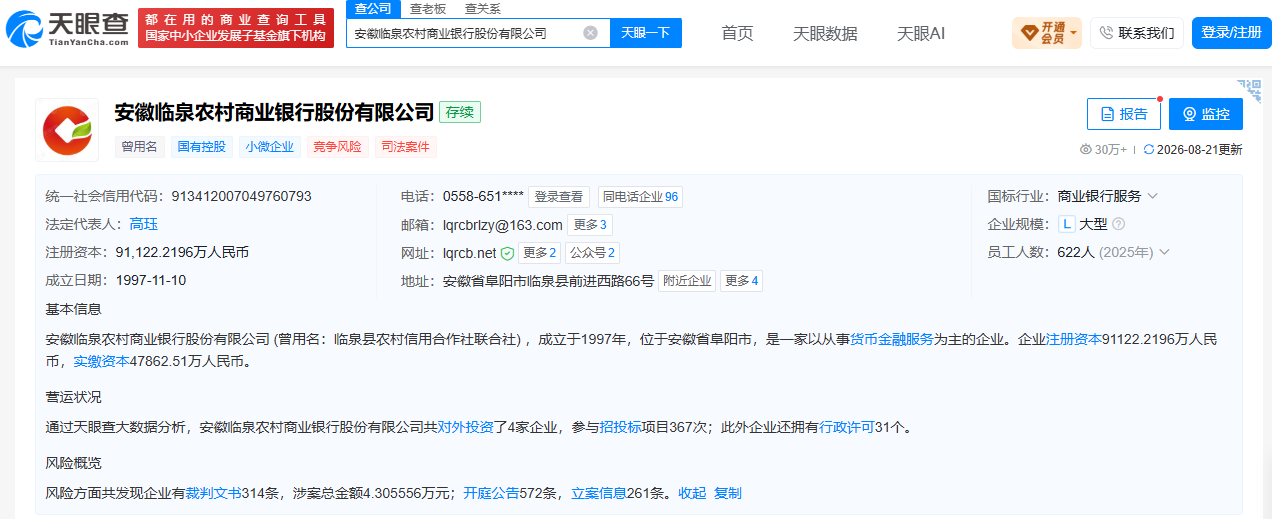This screenshot has height=519, width=1272.
Task: Open the 货币金融服务 link
Action: coord(891,340)
